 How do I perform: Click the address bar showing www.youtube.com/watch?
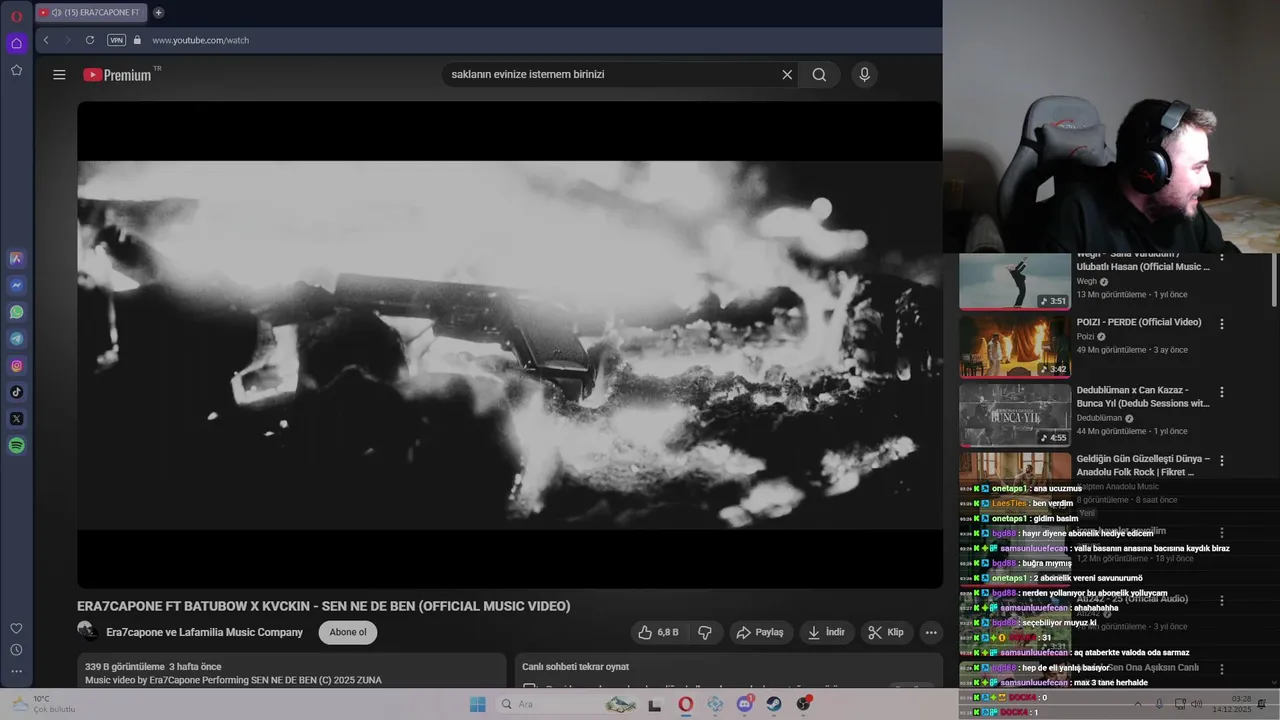coord(200,40)
